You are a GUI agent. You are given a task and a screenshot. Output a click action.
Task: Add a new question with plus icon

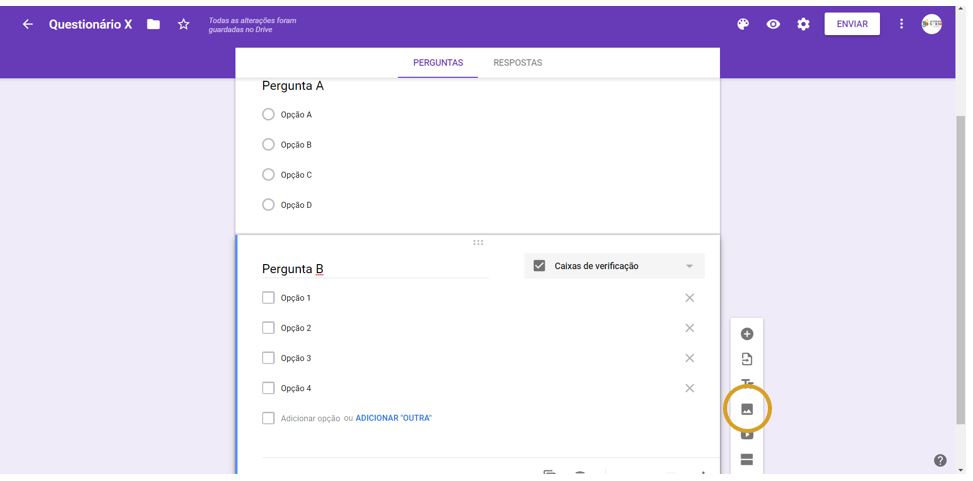pyautogui.click(x=746, y=334)
